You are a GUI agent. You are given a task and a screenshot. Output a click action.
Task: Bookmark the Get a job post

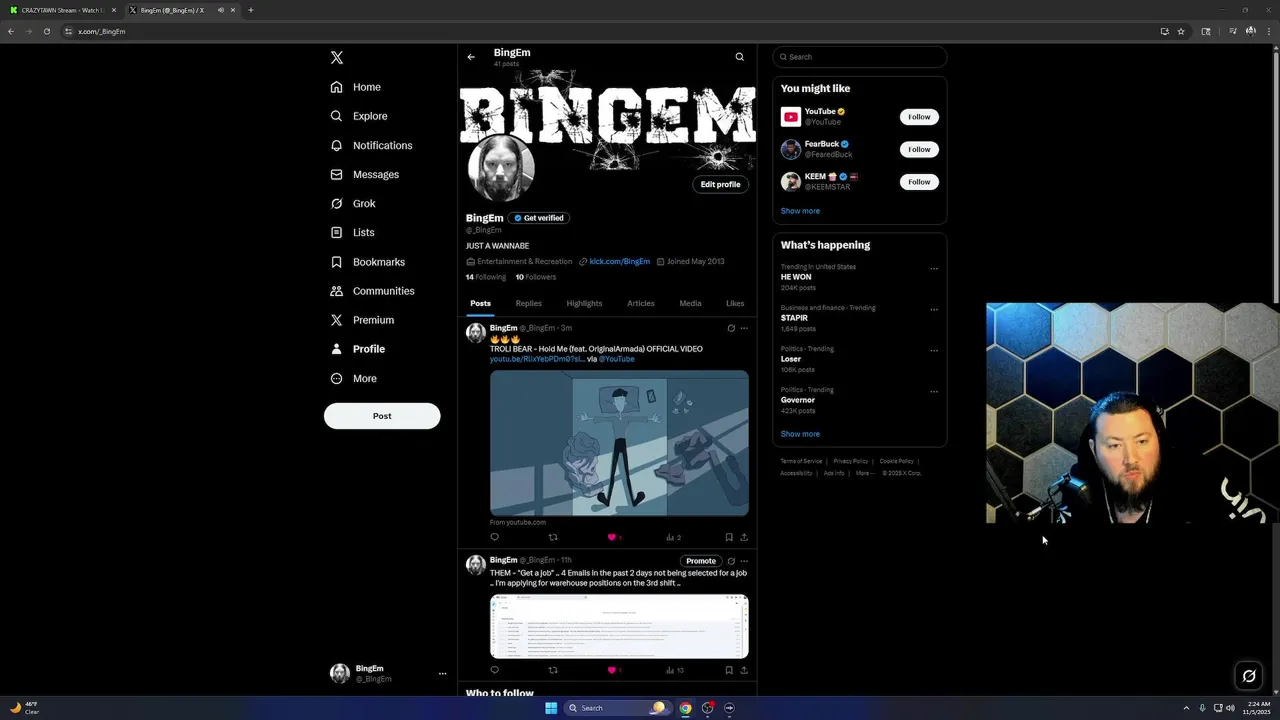click(729, 670)
